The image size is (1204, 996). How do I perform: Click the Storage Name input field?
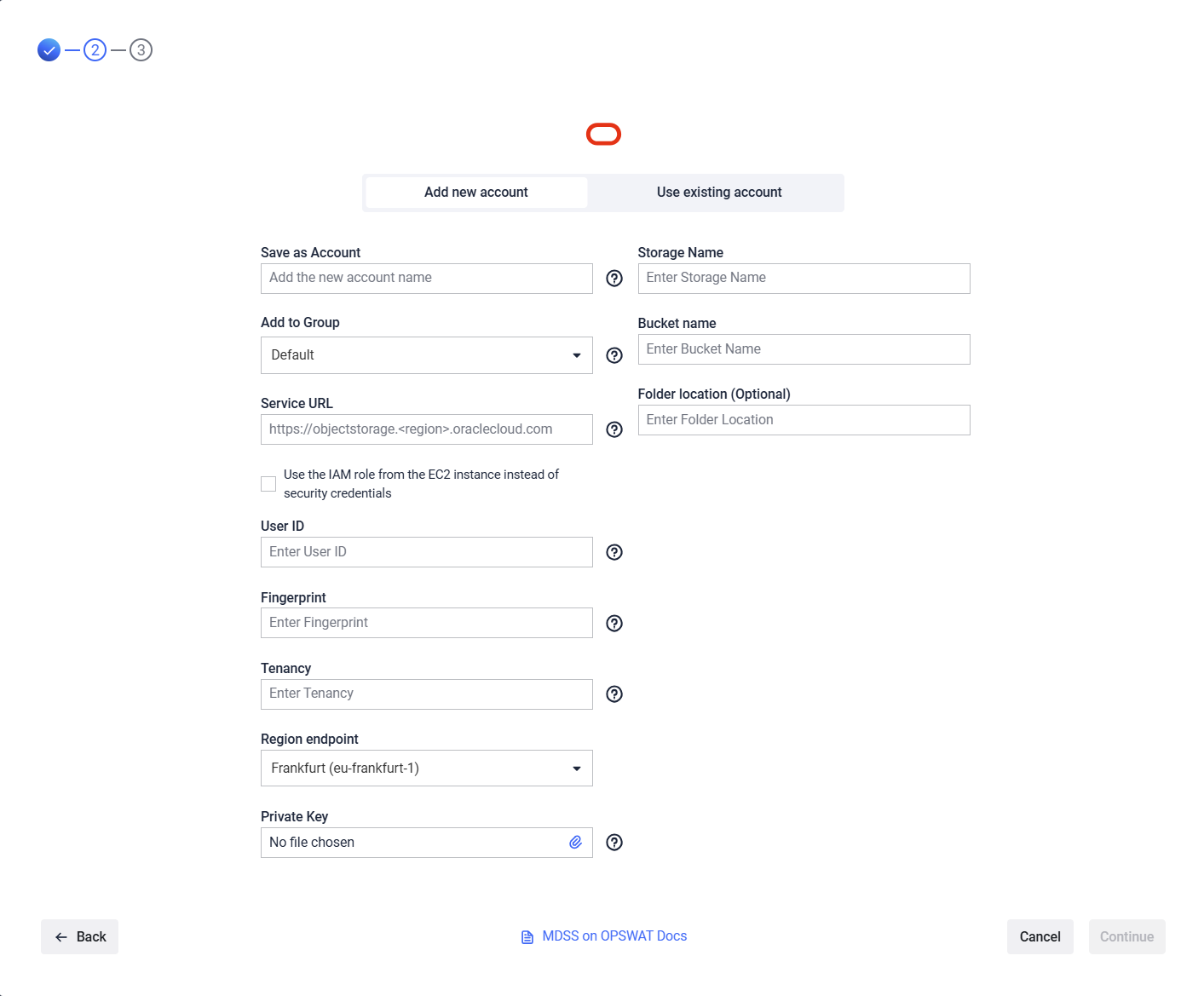804,279
